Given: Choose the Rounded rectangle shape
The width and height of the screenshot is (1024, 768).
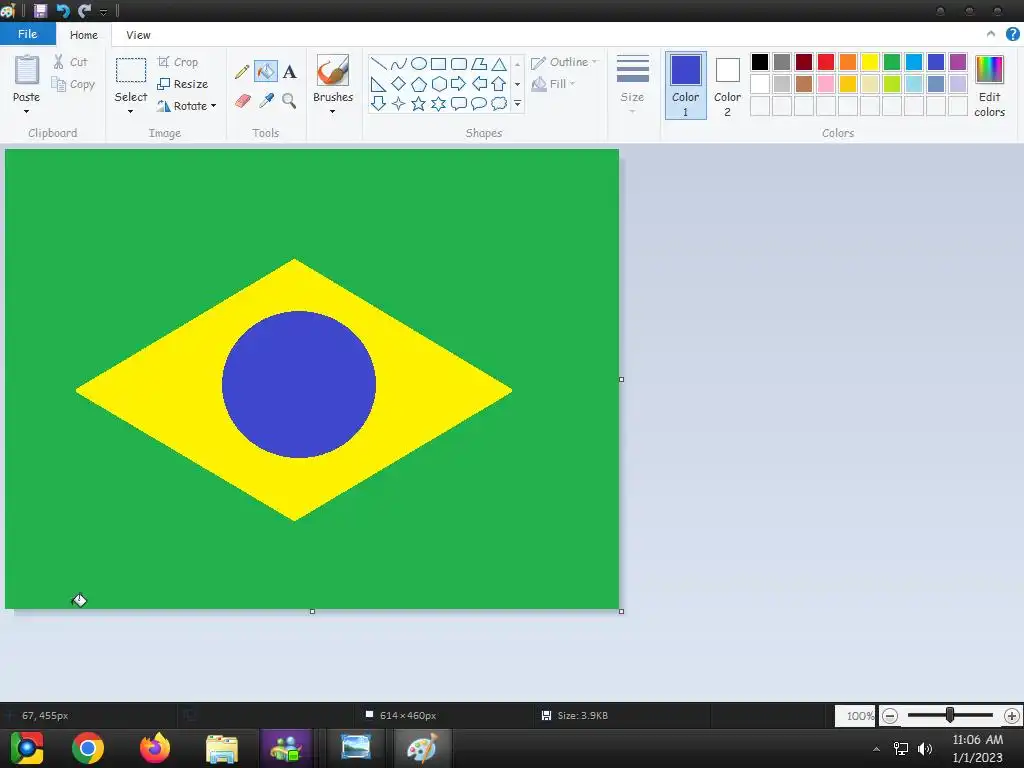Looking at the screenshot, I should [x=458, y=64].
